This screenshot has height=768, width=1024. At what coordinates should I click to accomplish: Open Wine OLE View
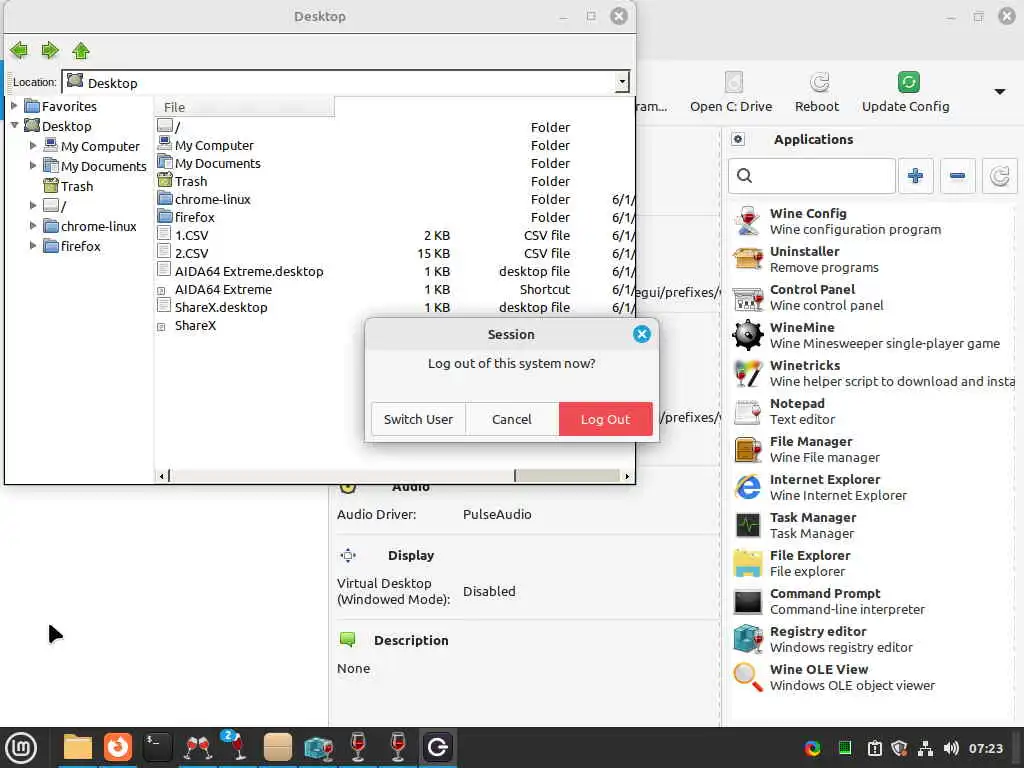872,677
